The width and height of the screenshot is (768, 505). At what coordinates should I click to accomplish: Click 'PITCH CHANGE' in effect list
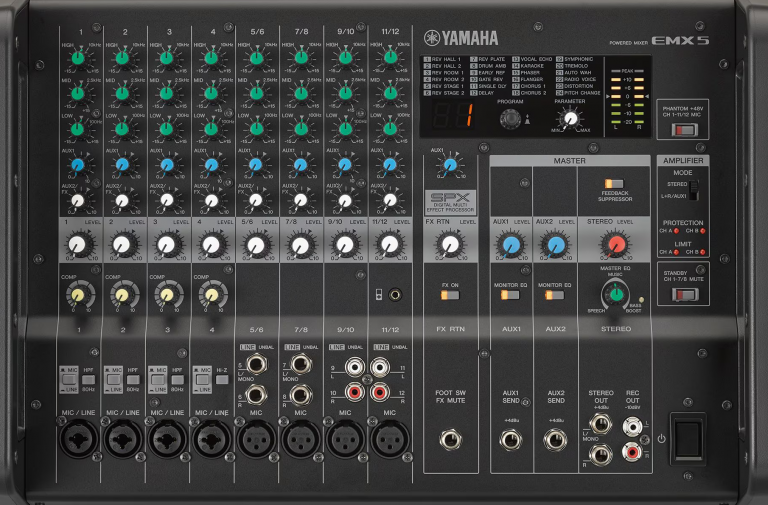click(578, 93)
